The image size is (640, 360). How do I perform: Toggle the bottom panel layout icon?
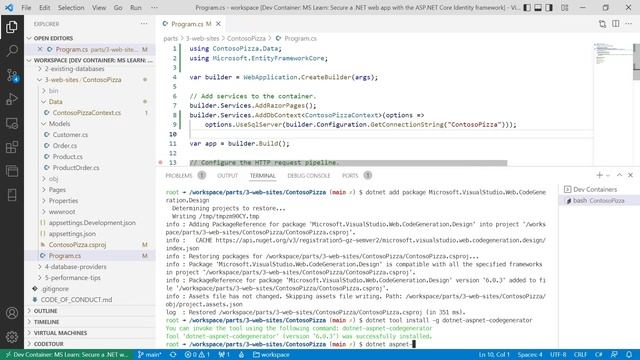click(538, 8)
